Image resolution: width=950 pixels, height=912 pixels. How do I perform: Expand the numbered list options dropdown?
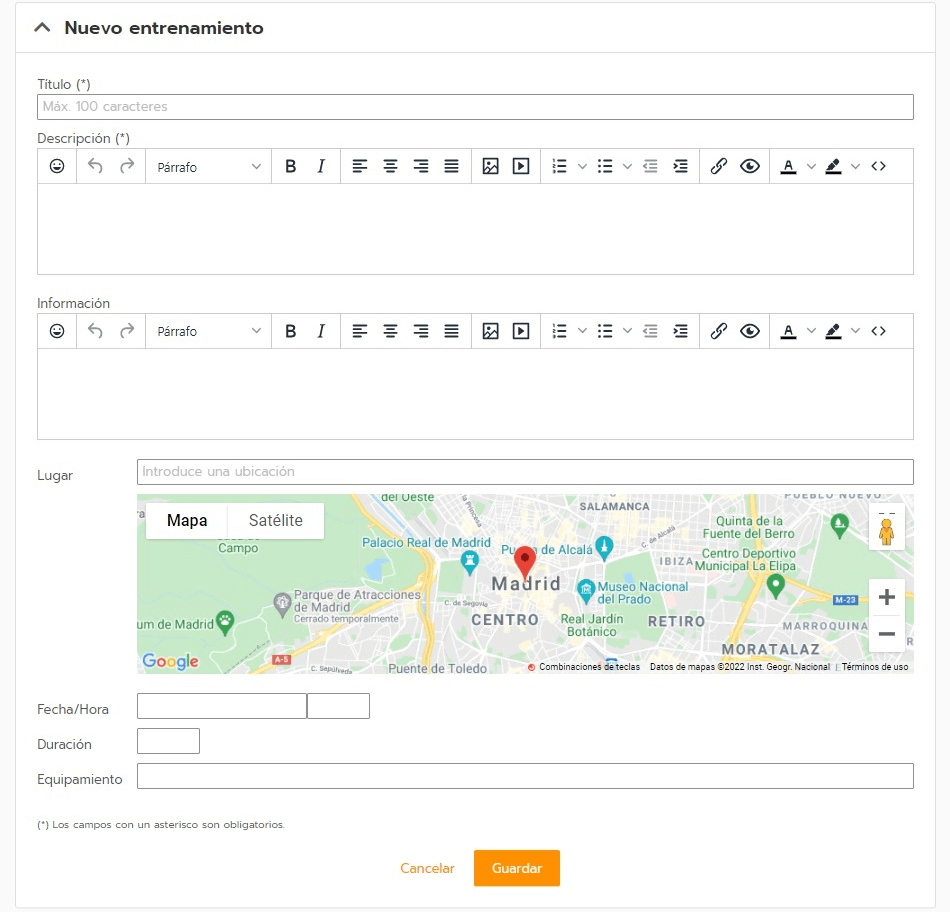tap(583, 166)
